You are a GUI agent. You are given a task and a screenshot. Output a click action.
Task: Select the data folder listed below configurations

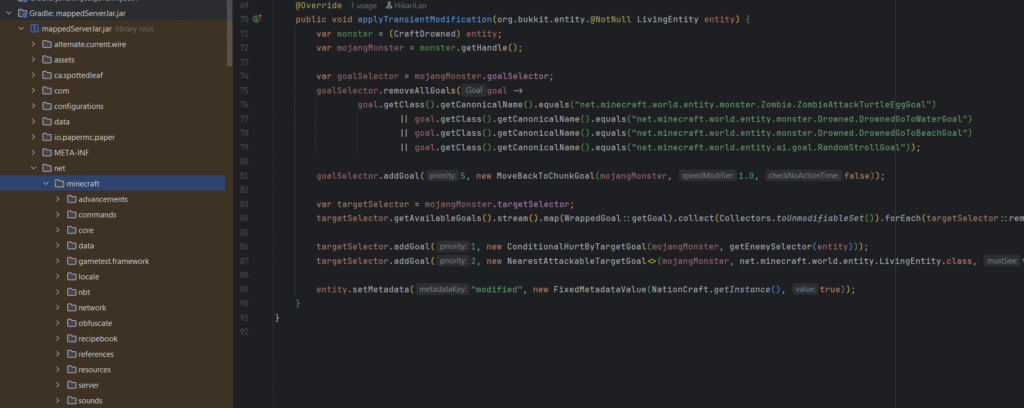[x=112, y=121]
